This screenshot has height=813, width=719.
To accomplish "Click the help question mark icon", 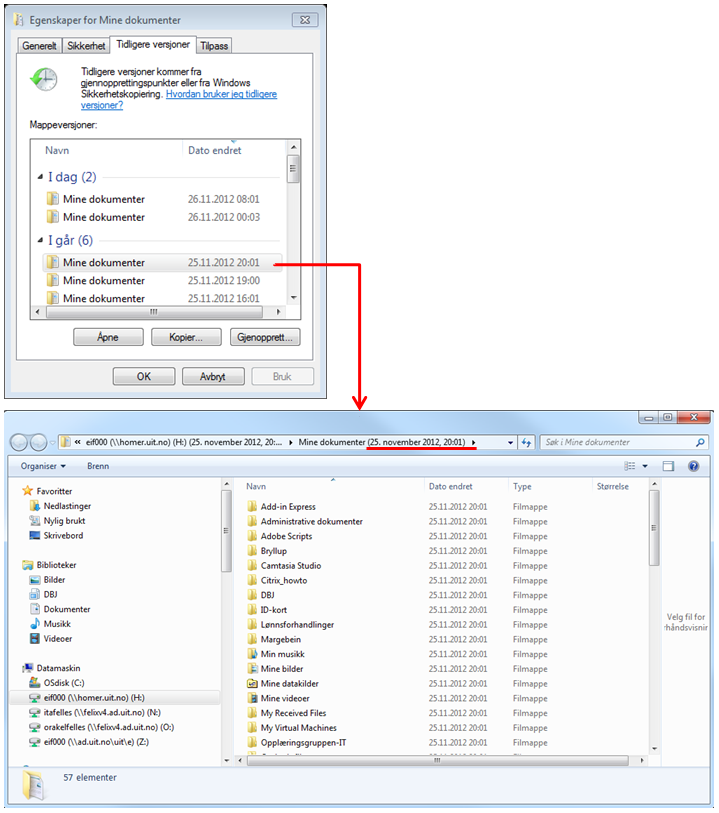I will coord(693,466).
